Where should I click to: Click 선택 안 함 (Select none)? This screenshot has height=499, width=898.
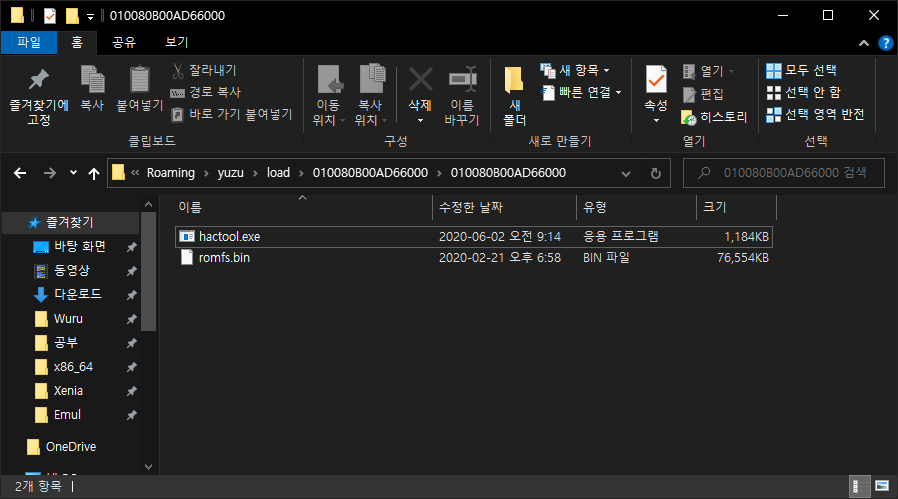804,92
